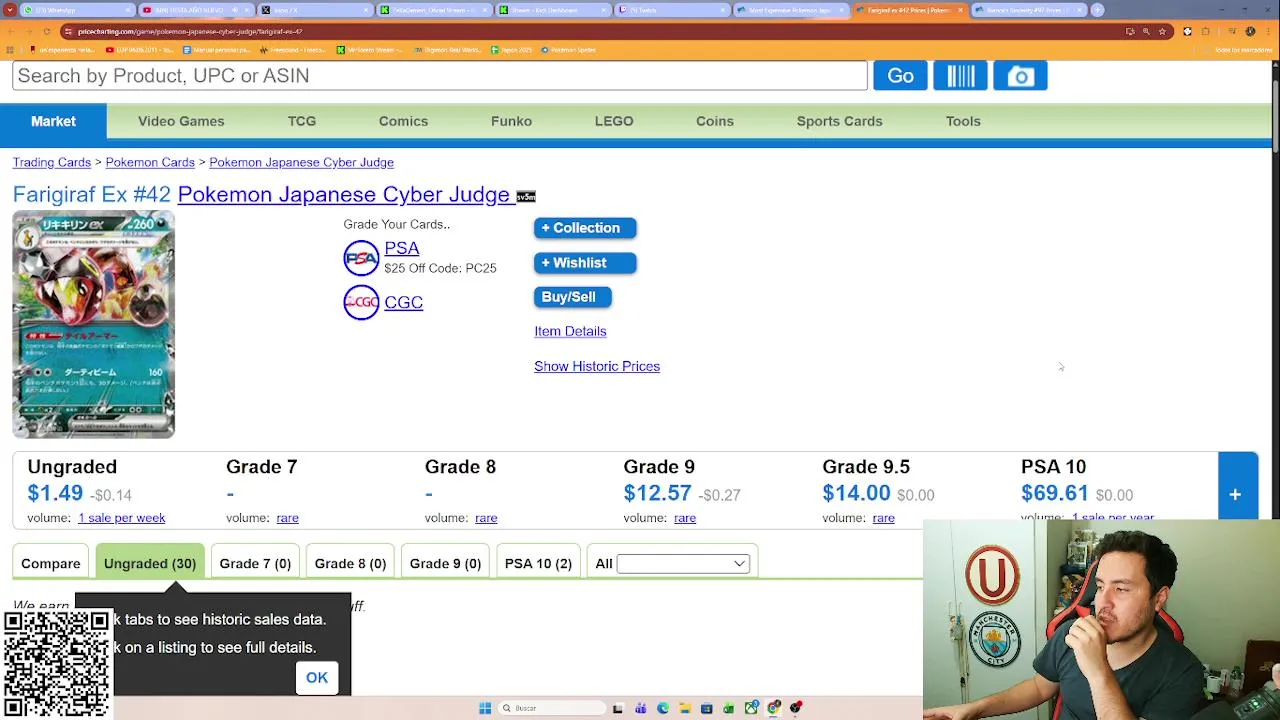Open Sports Cards menu

(839, 121)
